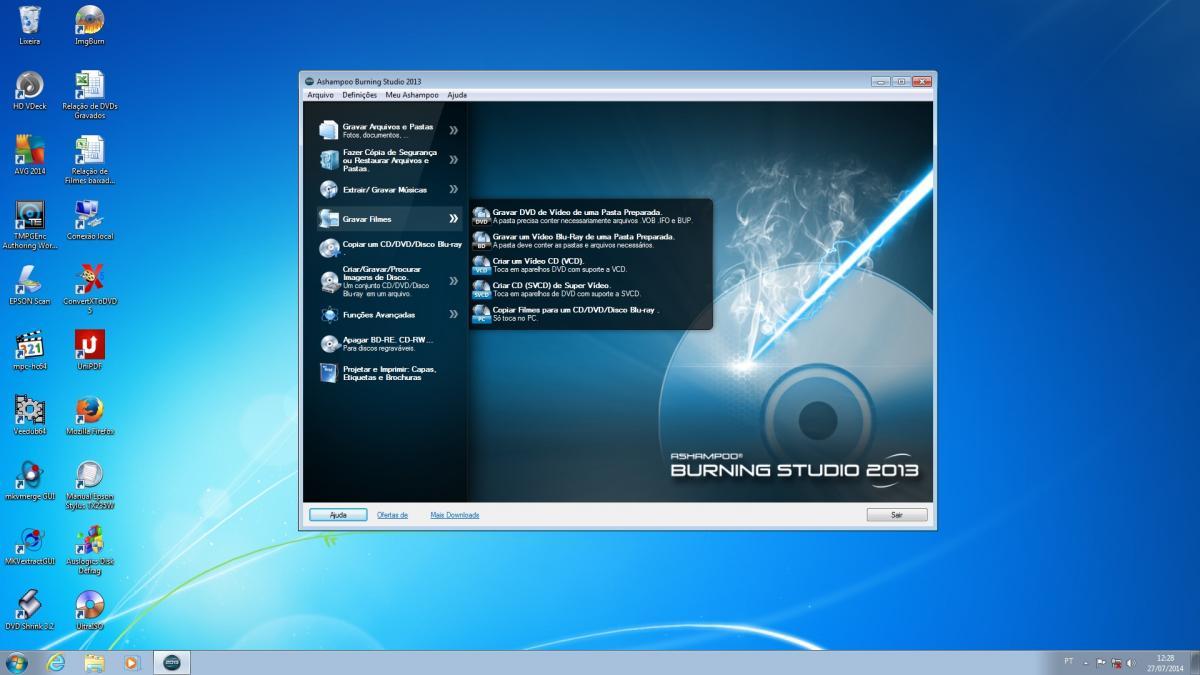This screenshot has width=1200, height=675.
Task: Click the Gravar Arquivos e Pastas icon
Action: click(328, 130)
